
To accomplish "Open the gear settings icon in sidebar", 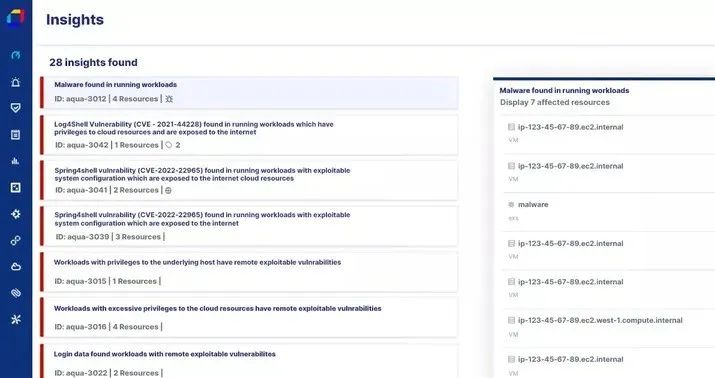I will [x=16, y=214].
